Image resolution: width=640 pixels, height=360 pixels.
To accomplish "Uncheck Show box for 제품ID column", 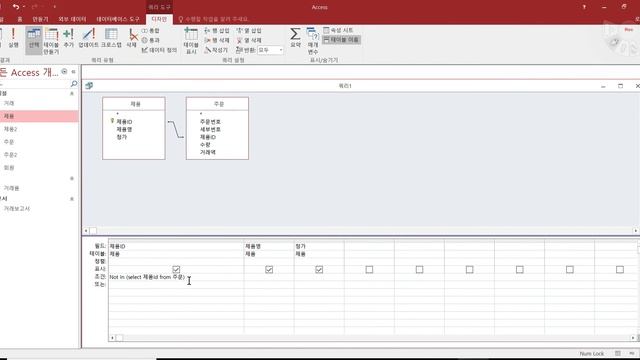I will [176, 269].
